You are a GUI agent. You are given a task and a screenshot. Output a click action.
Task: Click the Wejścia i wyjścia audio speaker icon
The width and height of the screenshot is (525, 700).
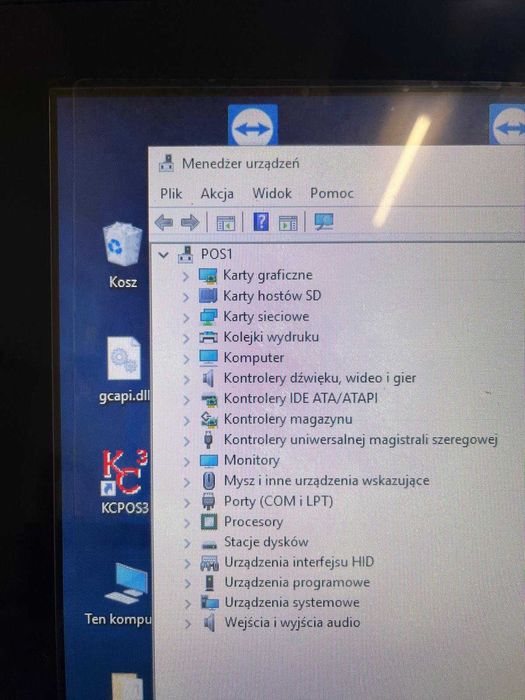coord(209,623)
